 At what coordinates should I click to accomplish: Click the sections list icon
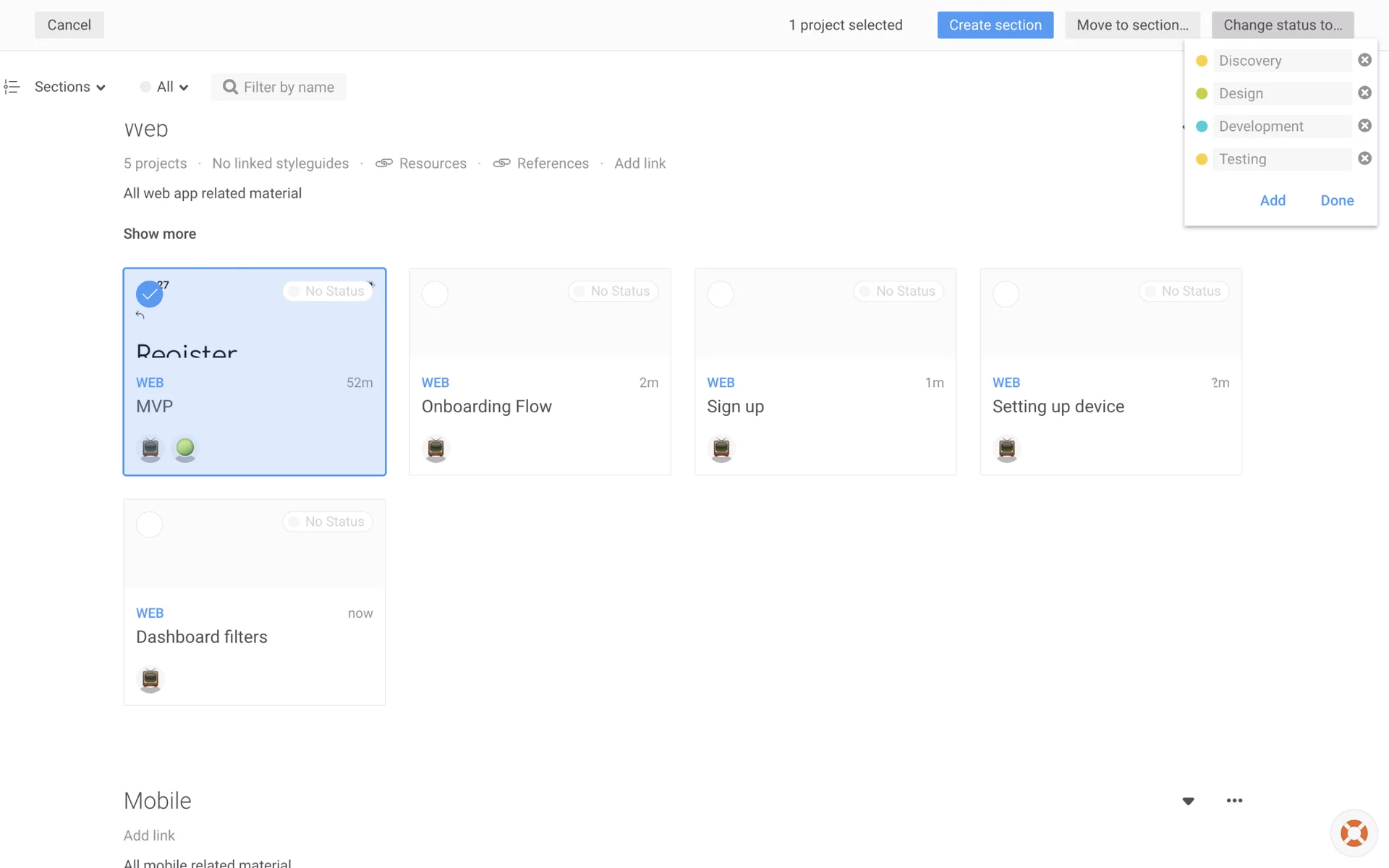tap(12, 87)
